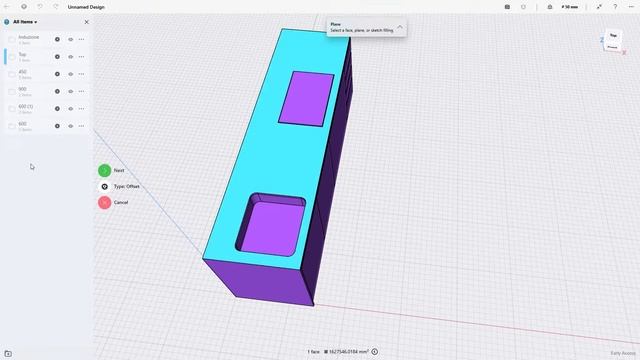Image resolution: width=640 pixels, height=360 pixels.
Task: Select the 600 (1) folder name
Action: [x=26, y=107]
